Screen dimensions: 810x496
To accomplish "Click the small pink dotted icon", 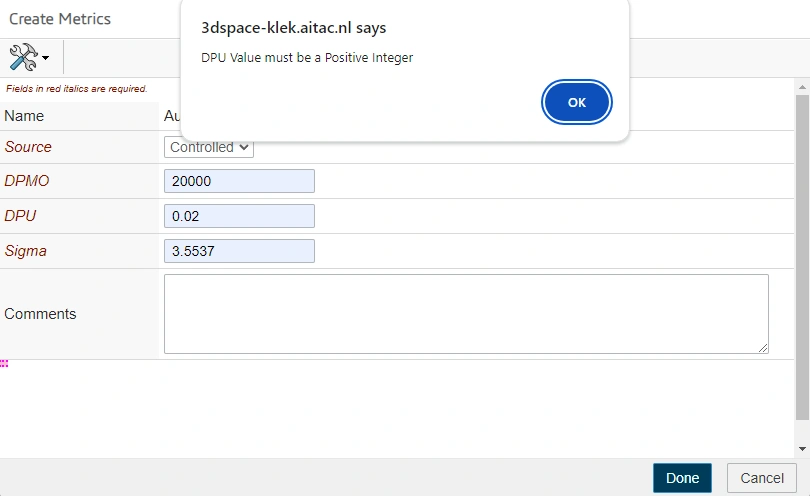I will point(4,364).
